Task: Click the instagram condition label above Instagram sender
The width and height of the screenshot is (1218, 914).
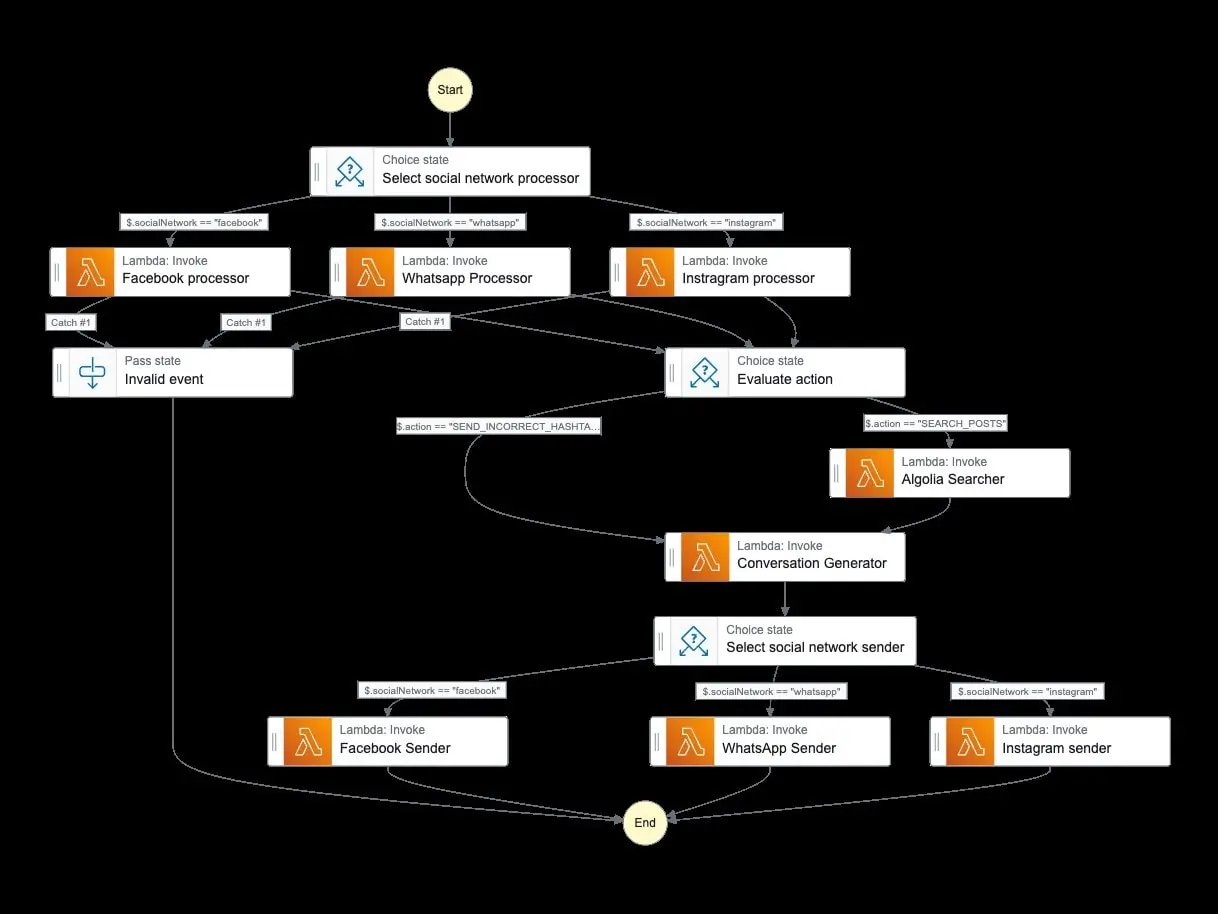Action: [1028, 691]
